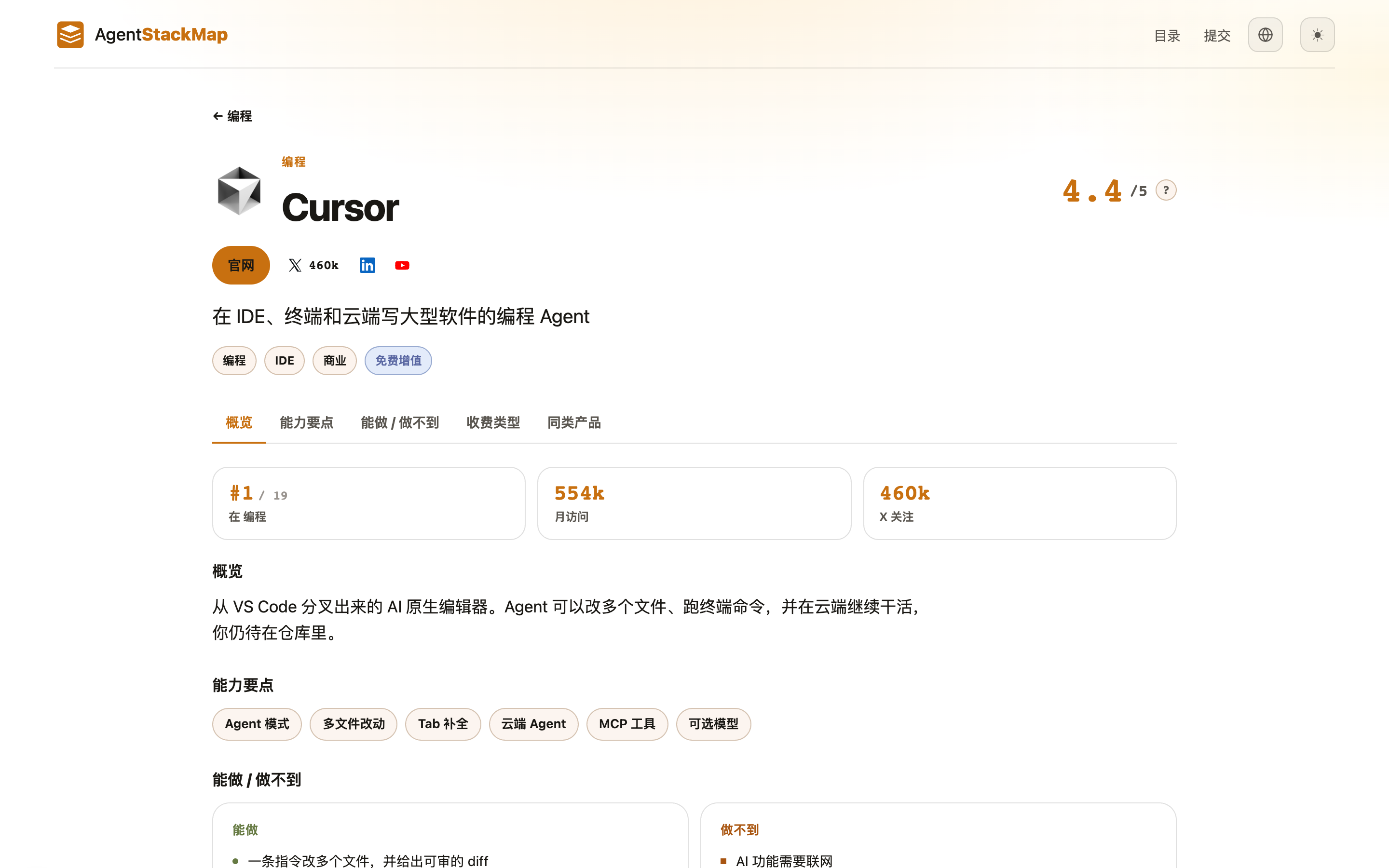This screenshot has width=1389, height=868.
Task: Click the 554k 月访问 stat card
Action: pos(694,503)
